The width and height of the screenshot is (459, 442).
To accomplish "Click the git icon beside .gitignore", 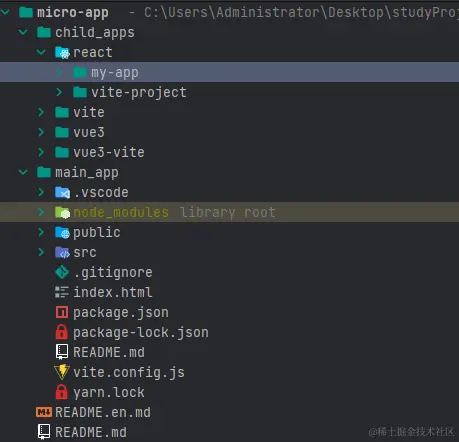I will click(62, 272).
